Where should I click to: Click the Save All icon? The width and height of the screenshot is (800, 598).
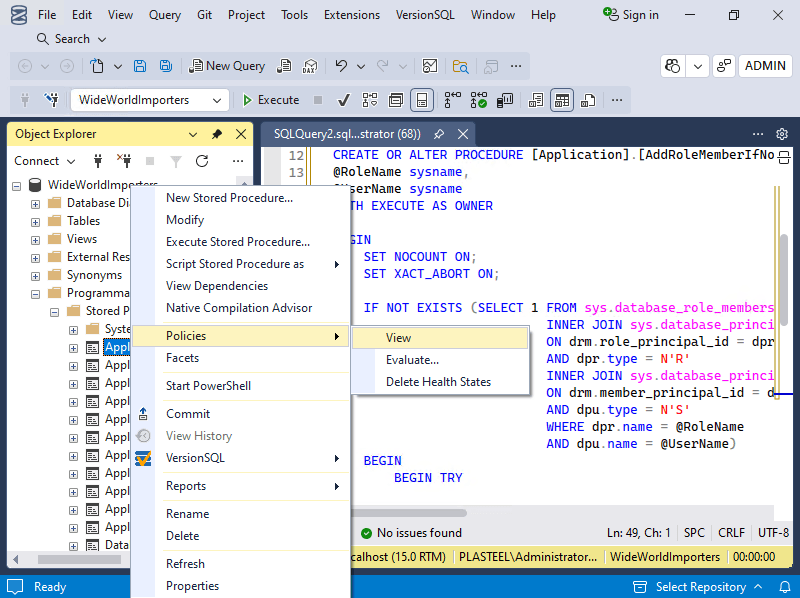click(166, 66)
